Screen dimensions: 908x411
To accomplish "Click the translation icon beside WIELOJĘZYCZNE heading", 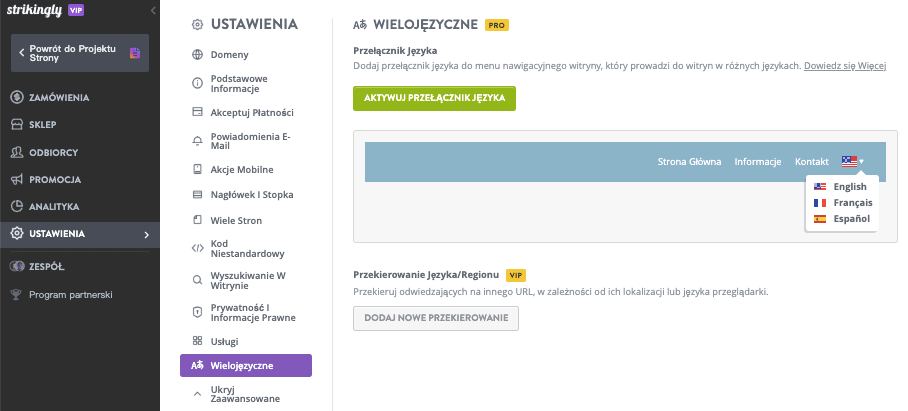I will [360, 25].
